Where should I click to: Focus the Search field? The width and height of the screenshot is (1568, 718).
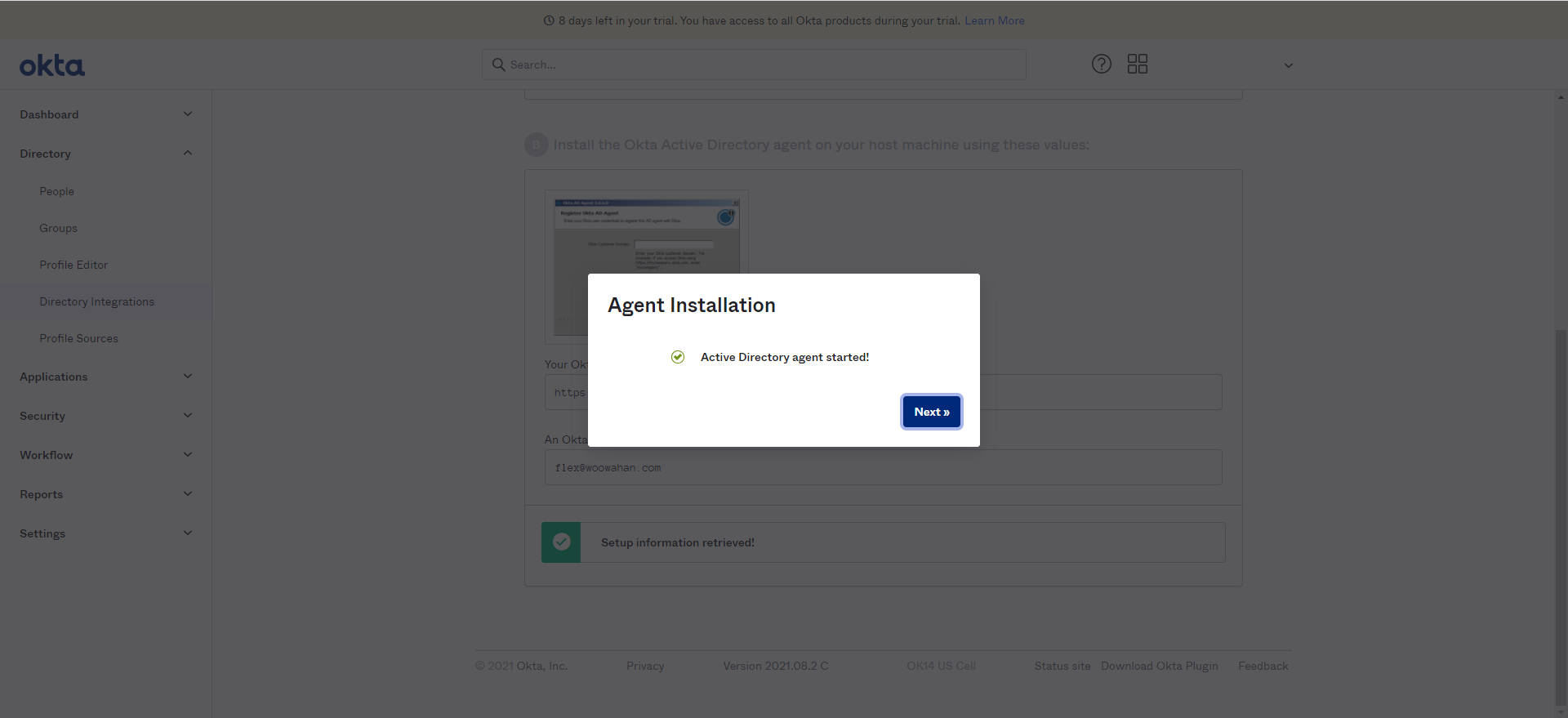tap(754, 65)
